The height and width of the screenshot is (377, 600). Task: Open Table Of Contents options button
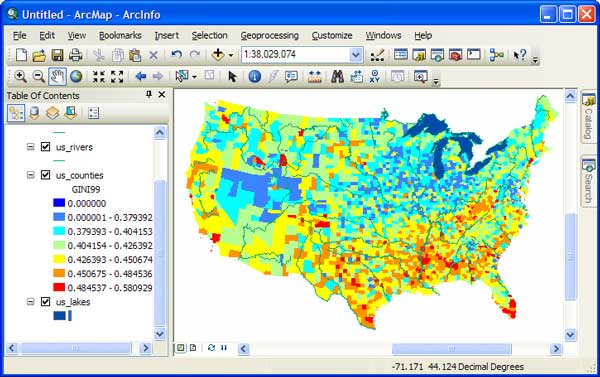tap(93, 113)
